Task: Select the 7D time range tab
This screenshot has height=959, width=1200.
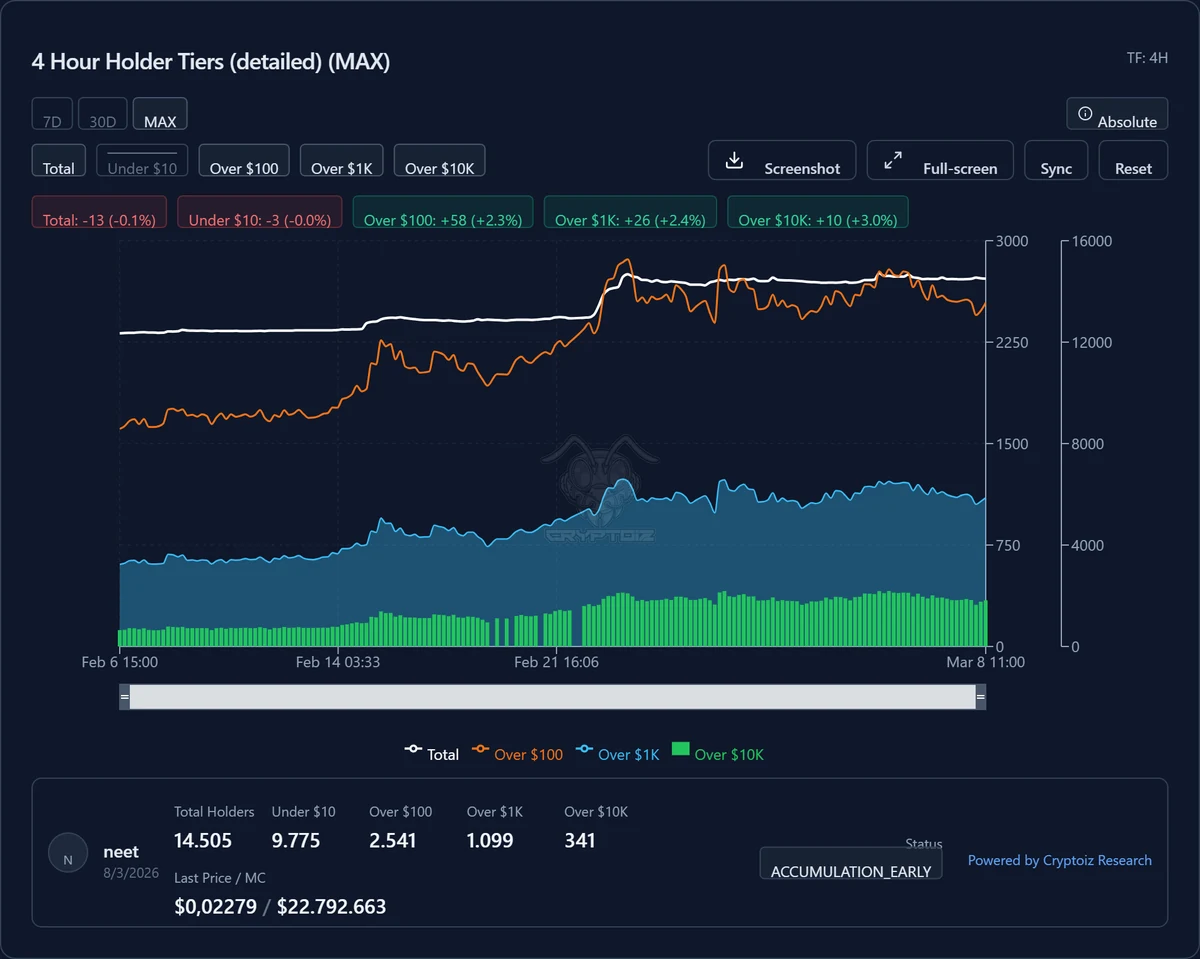Action: [x=52, y=114]
